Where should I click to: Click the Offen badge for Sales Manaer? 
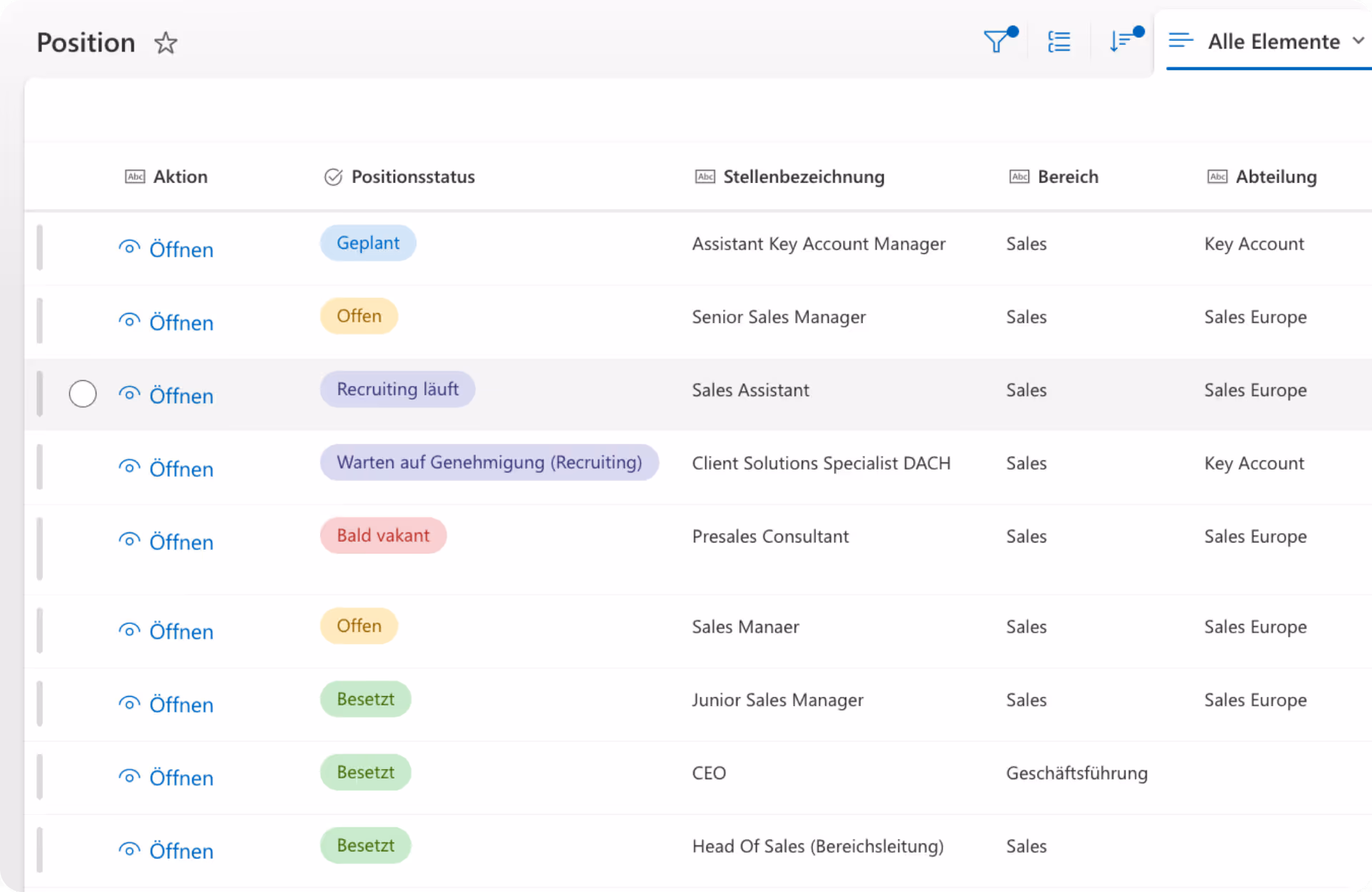pos(359,625)
